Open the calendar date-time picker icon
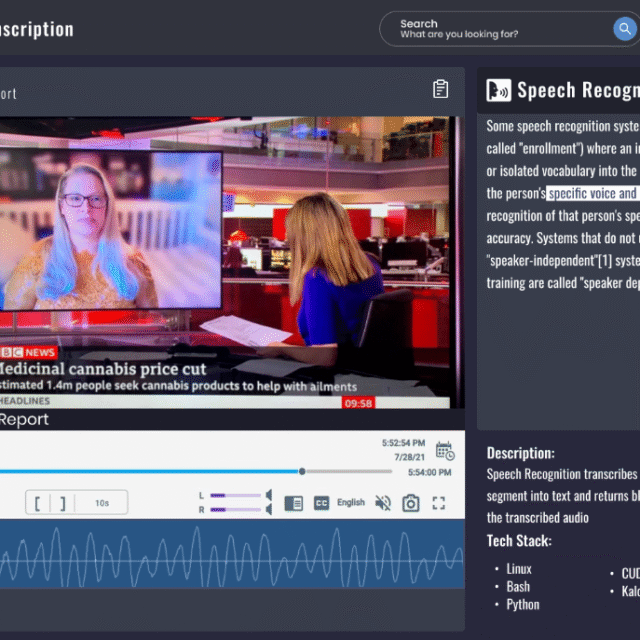This screenshot has height=640, width=640. coord(445,451)
